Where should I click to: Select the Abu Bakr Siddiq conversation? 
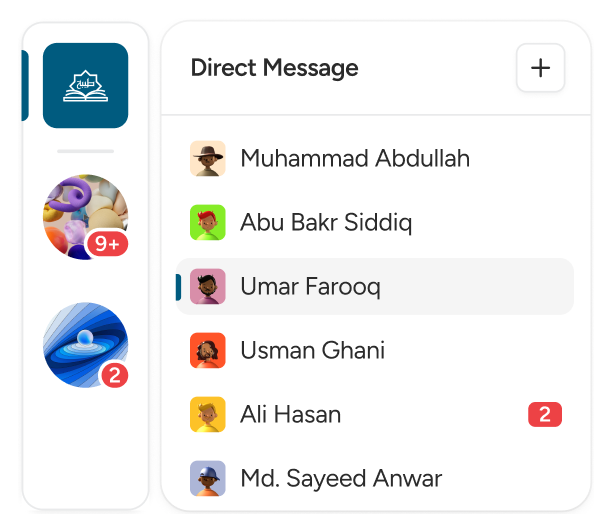[326, 222]
